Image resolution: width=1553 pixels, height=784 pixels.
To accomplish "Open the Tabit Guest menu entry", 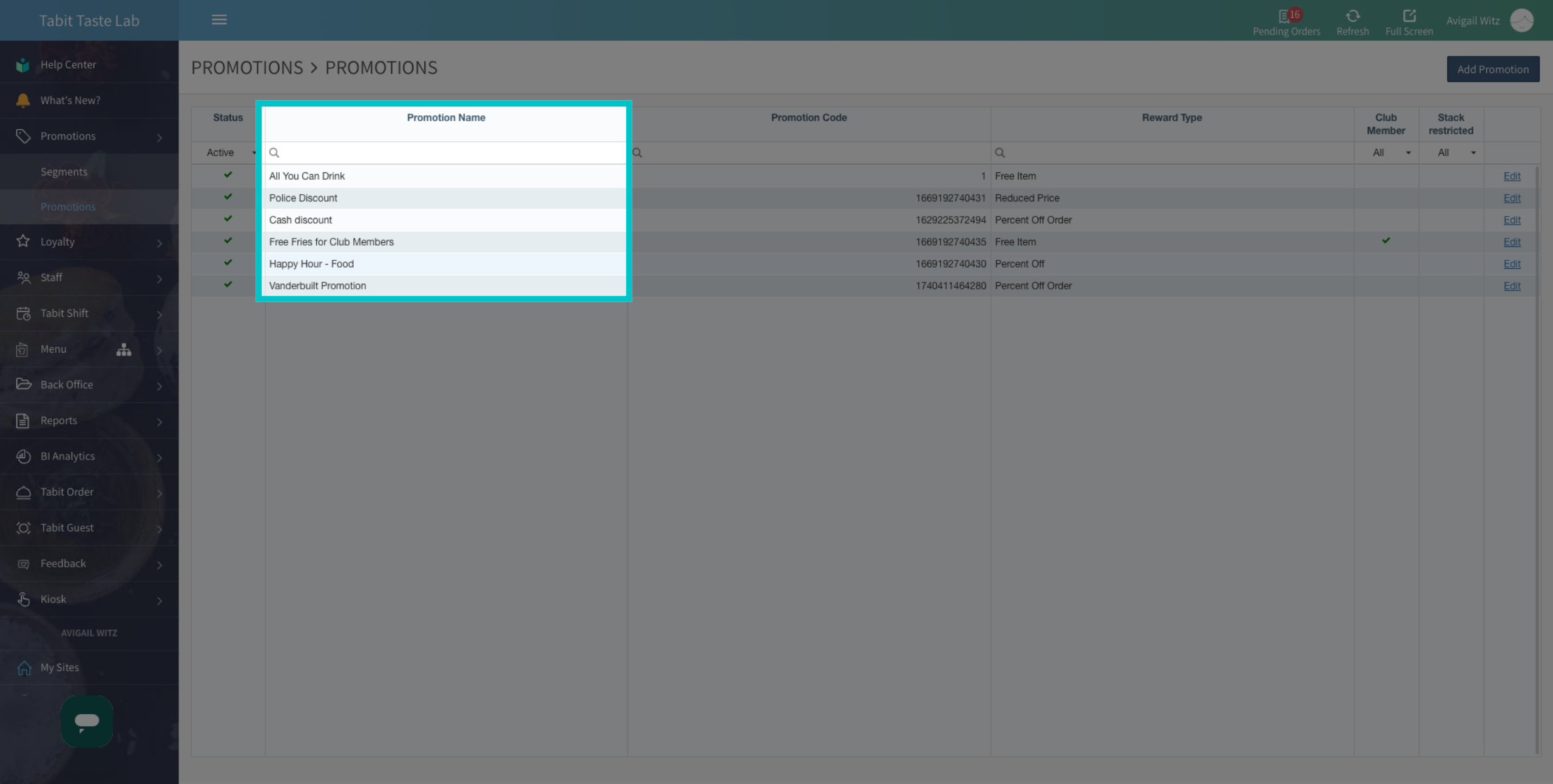I will 89,528.
